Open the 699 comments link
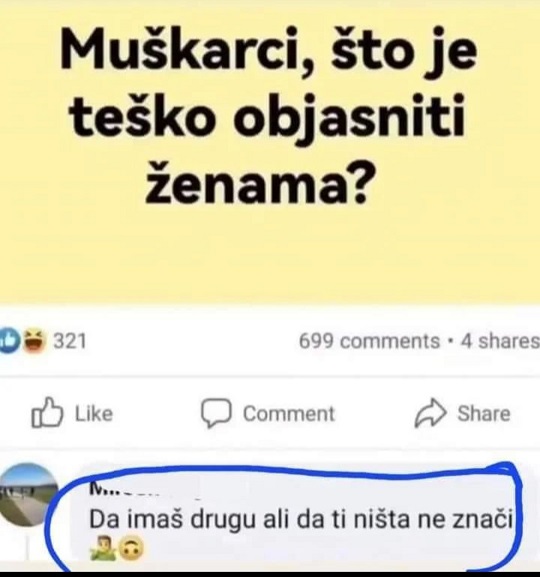Viewport: 540px width, 577px height. pos(369,341)
